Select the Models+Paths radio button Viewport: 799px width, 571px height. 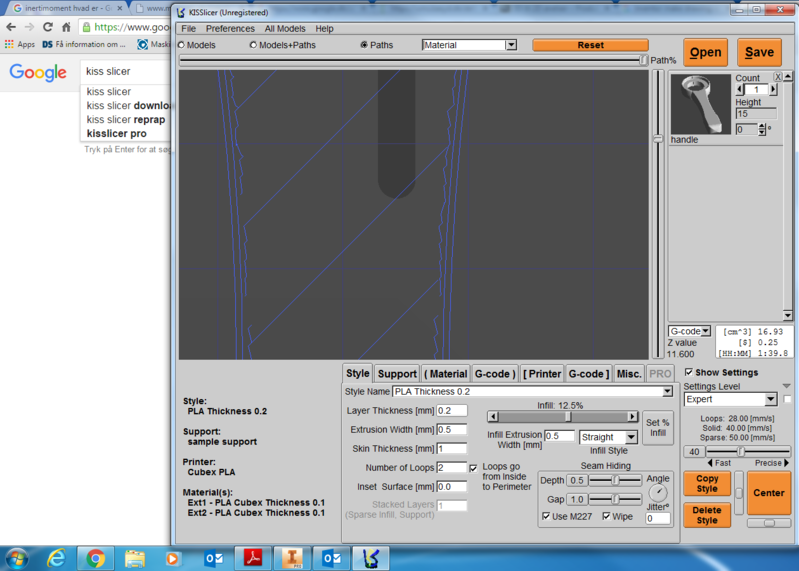pos(253,45)
